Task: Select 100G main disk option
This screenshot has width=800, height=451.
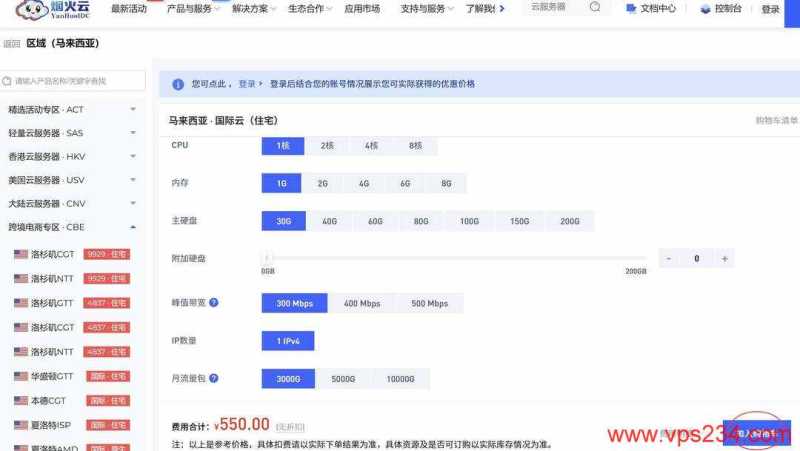Action: coord(469,221)
